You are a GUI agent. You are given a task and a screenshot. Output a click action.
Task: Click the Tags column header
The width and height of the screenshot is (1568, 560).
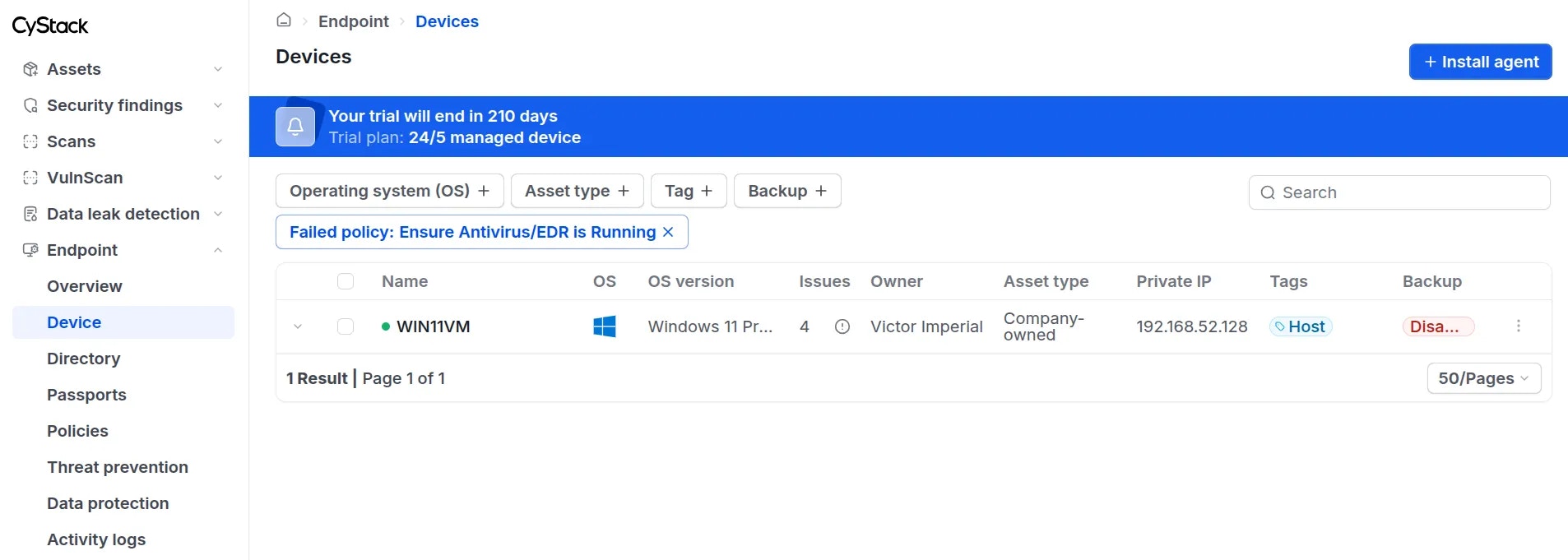click(1288, 281)
